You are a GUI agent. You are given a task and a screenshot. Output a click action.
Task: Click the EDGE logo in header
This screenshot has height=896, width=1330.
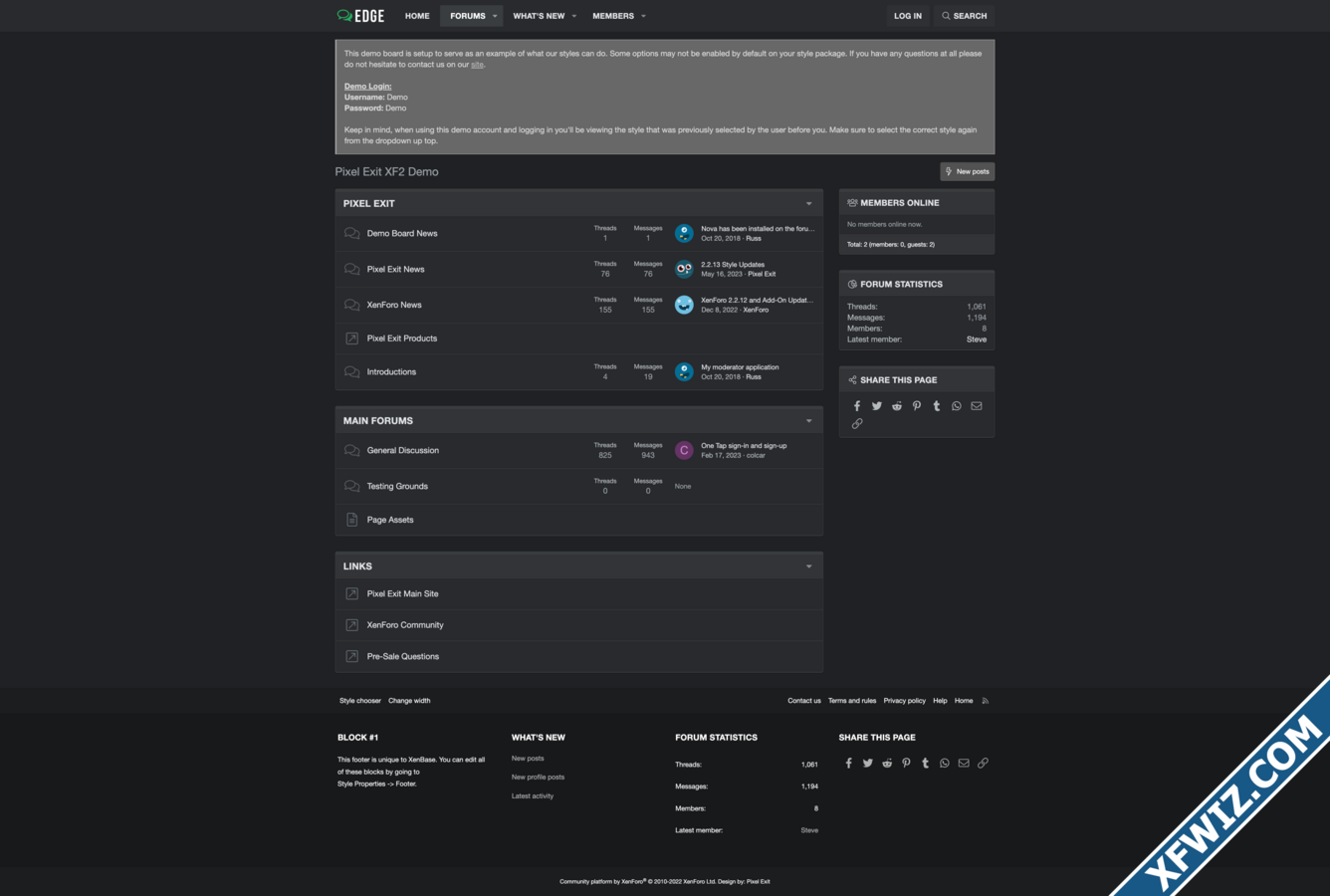tap(360, 16)
